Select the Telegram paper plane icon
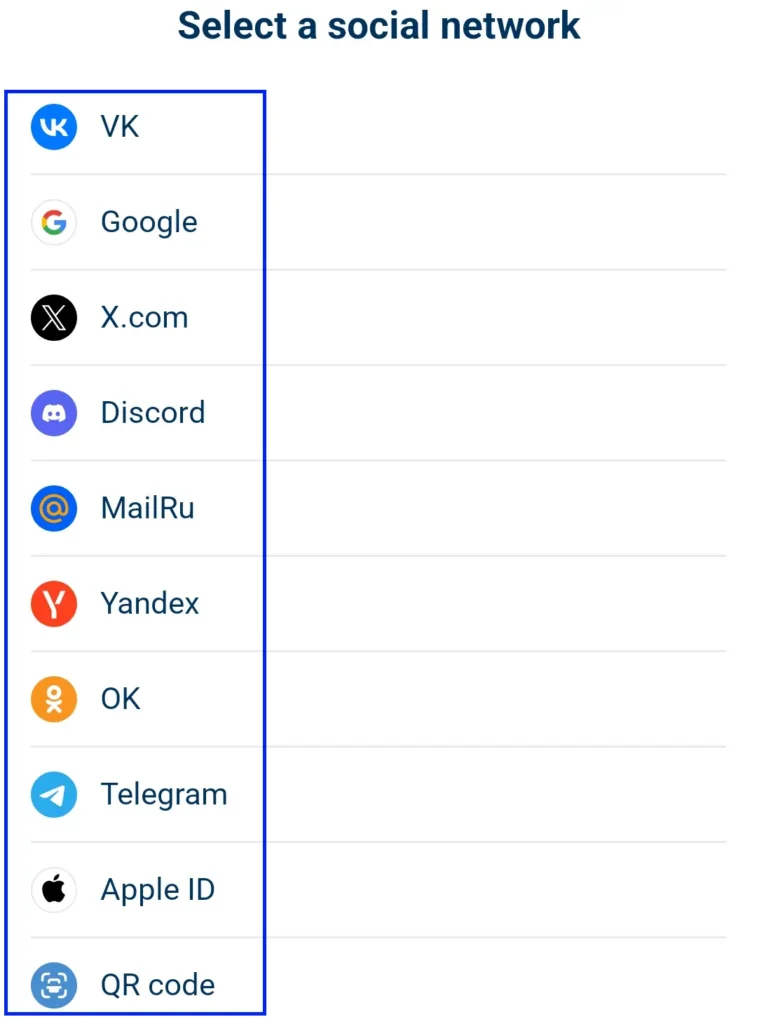The width and height of the screenshot is (757, 1024). [54, 794]
